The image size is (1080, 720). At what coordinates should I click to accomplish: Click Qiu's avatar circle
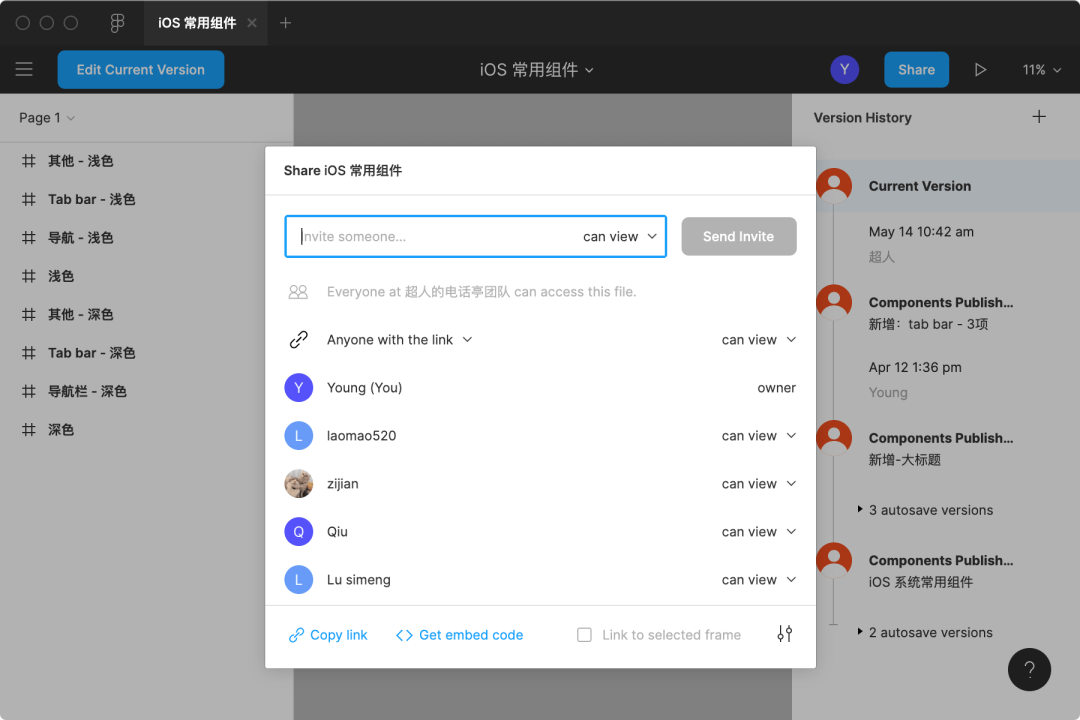(298, 532)
